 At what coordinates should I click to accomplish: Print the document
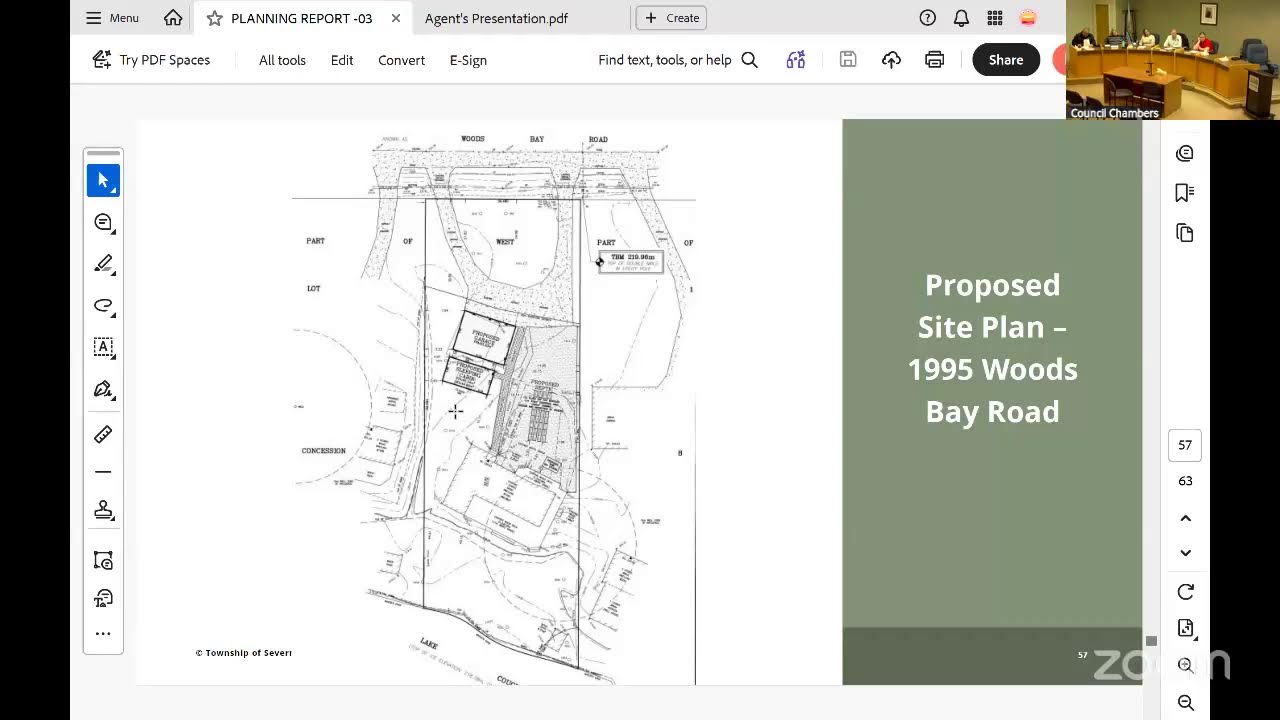coord(934,60)
